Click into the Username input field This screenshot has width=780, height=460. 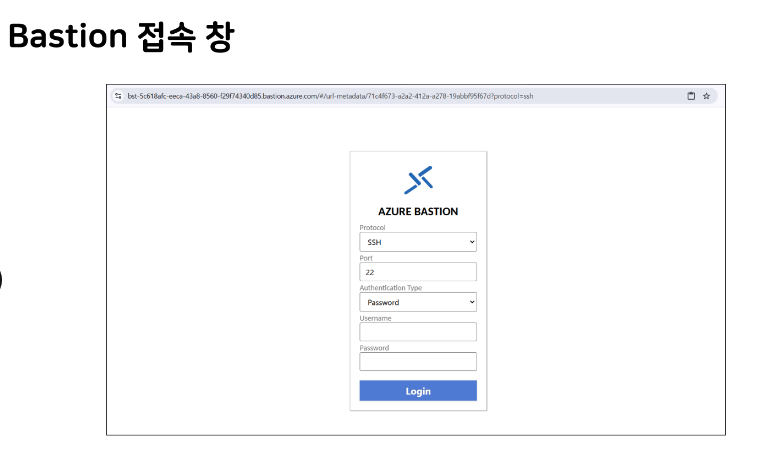(418, 332)
